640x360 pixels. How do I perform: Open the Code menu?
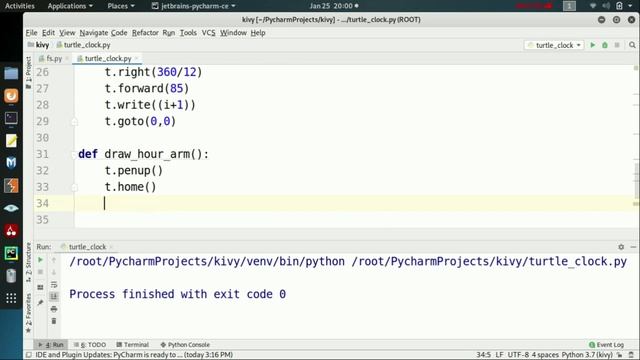pyautogui.click(x=119, y=33)
